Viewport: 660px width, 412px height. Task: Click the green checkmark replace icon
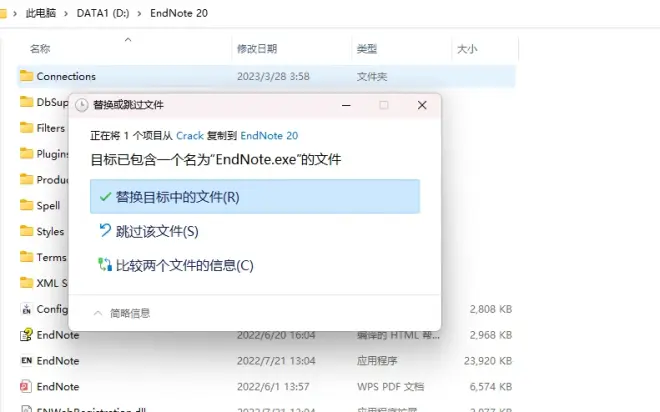click(105, 197)
